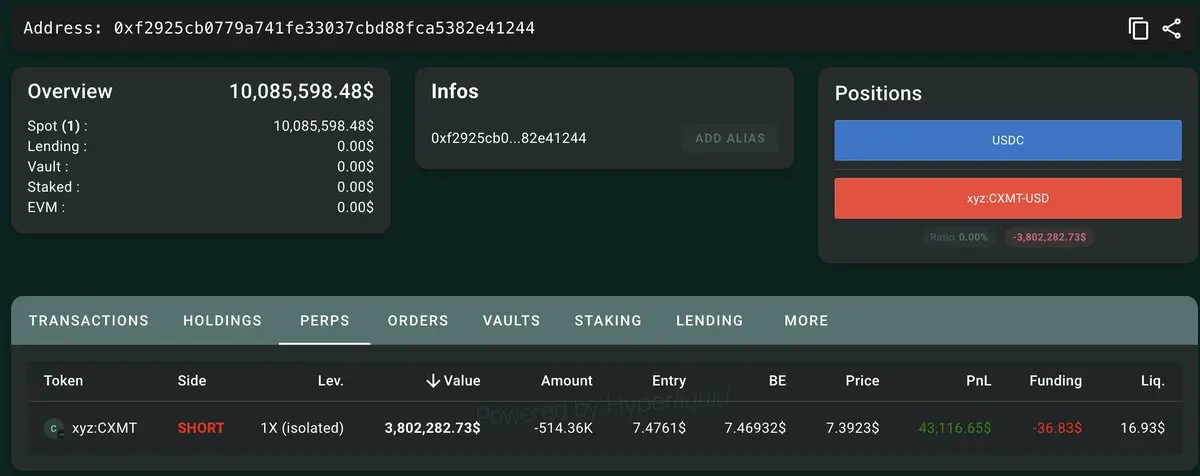Sort table by Side column header

(x=192, y=380)
